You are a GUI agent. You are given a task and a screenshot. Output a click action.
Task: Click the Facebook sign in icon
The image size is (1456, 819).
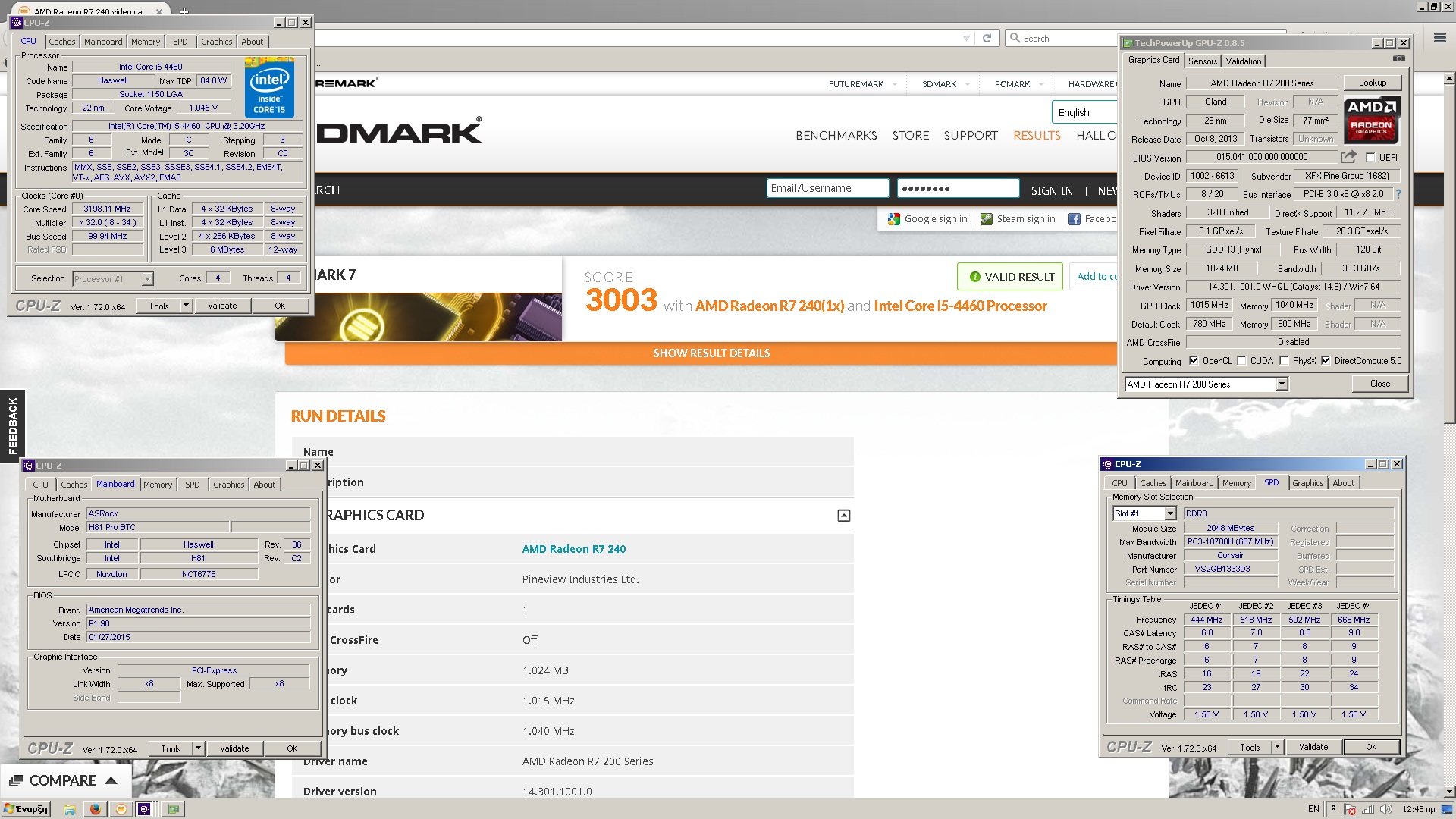click(x=1075, y=219)
